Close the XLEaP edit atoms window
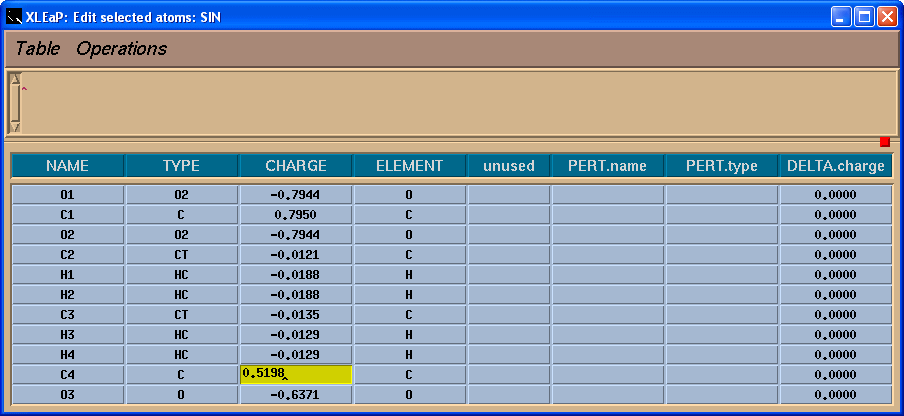 (x=887, y=17)
